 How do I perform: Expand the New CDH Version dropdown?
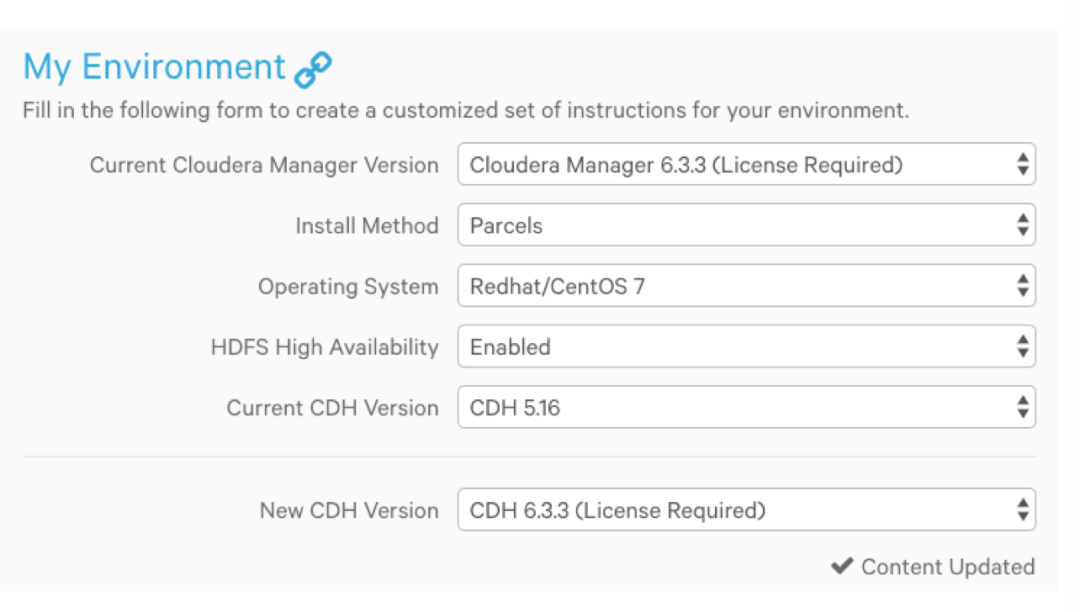click(x=745, y=511)
